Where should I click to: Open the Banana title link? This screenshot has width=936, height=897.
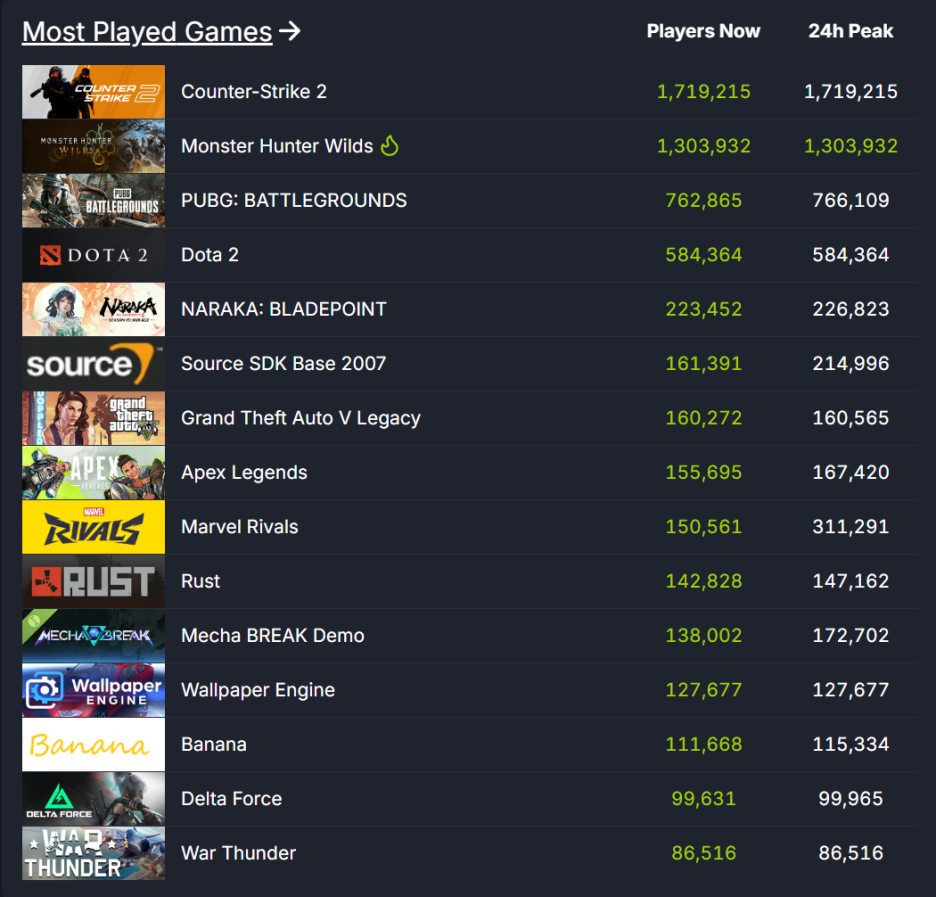pos(214,744)
